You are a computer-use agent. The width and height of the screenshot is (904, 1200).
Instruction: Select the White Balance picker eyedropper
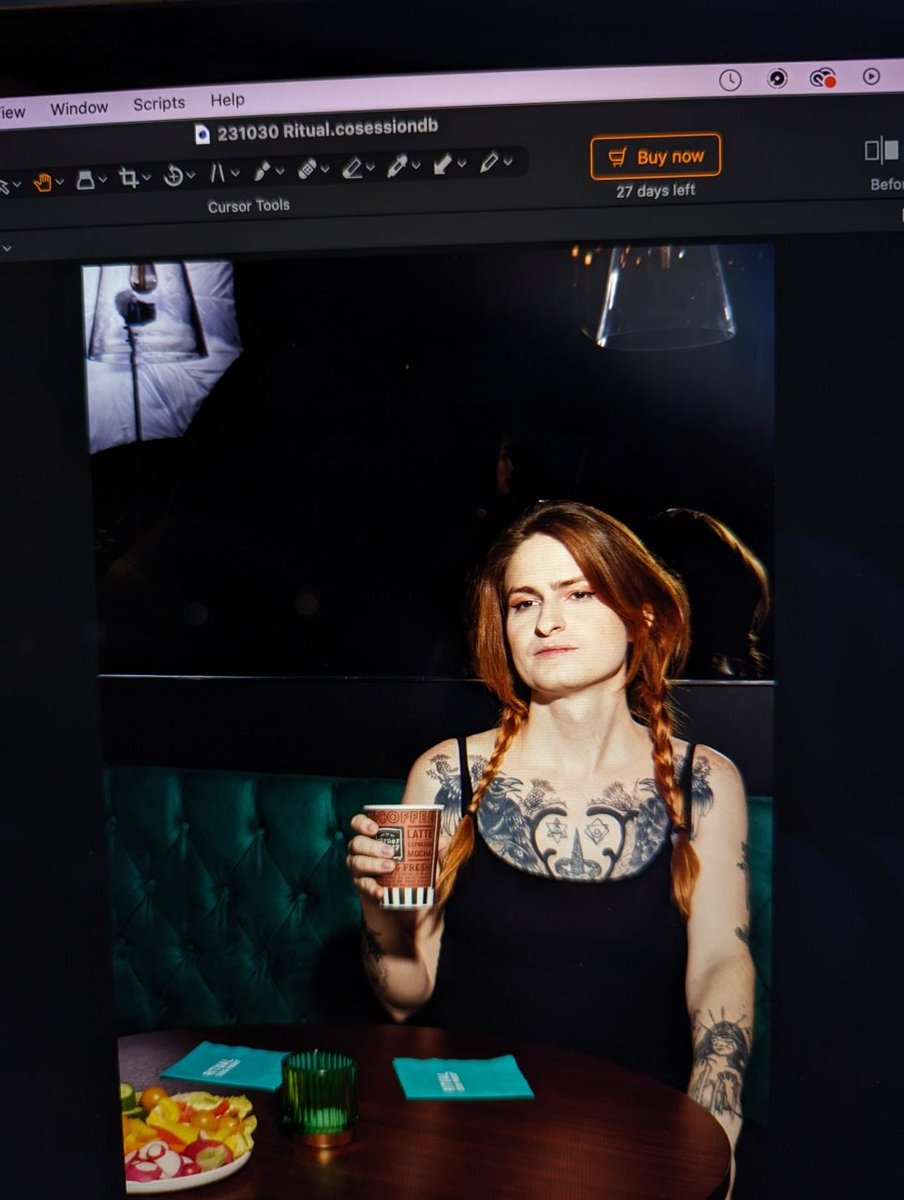click(x=397, y=166)
